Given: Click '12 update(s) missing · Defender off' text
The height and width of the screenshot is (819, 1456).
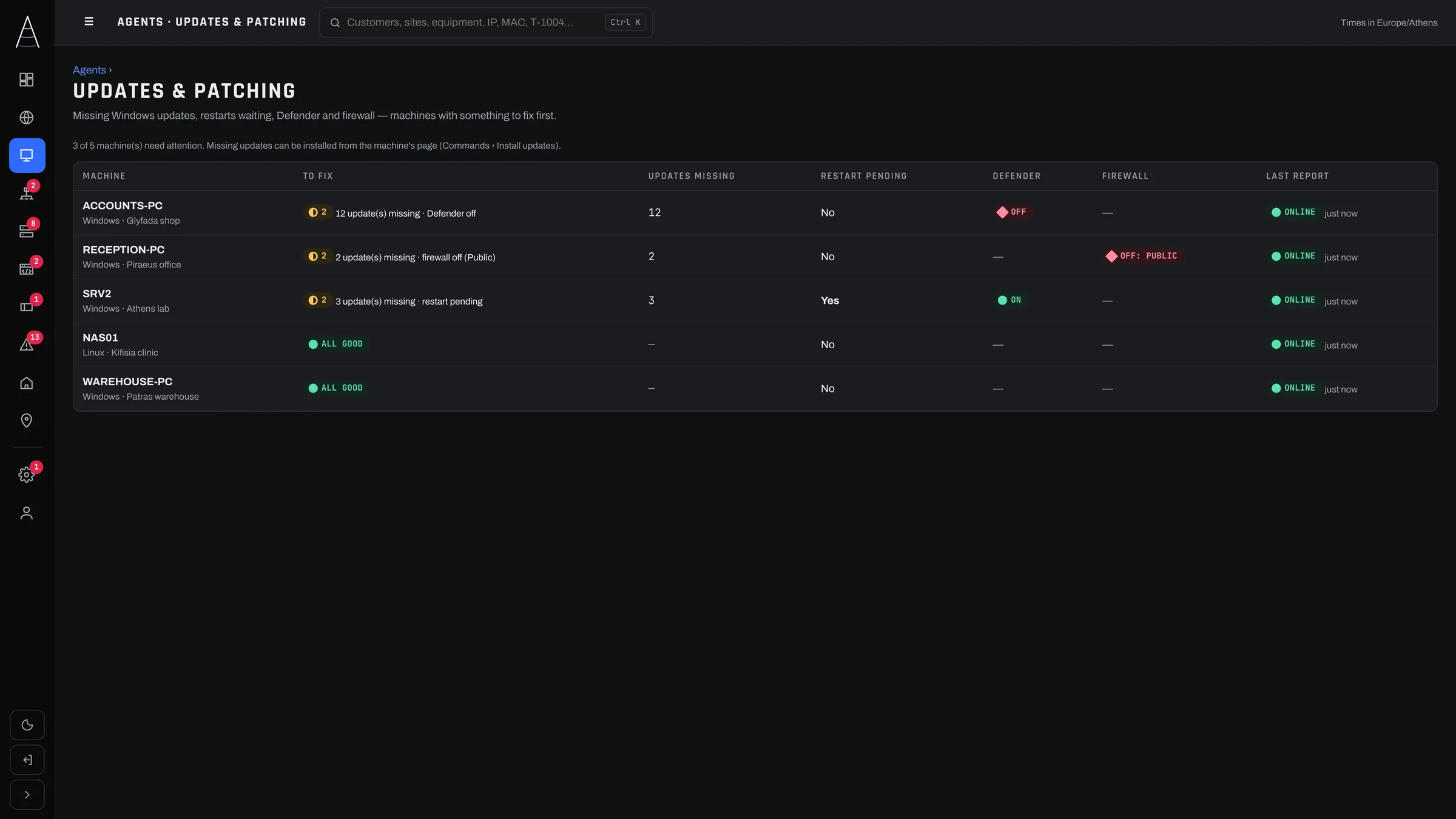Looking at the screenshot, I should (405, 214).
